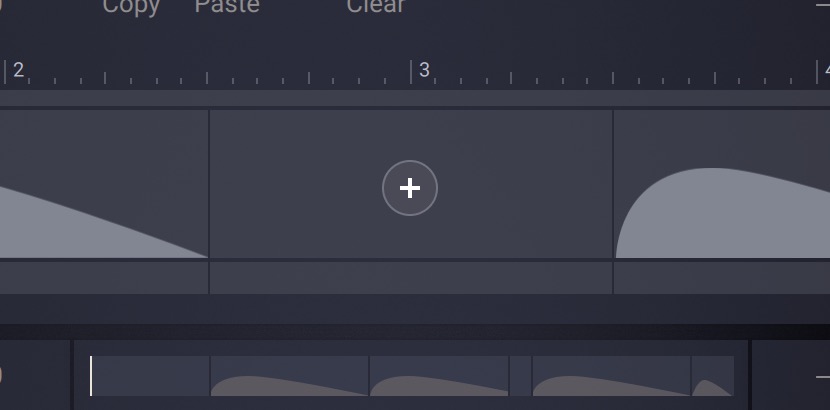Select the first empty block in the overview
The image size is (830, 410).
click(150, 376)
